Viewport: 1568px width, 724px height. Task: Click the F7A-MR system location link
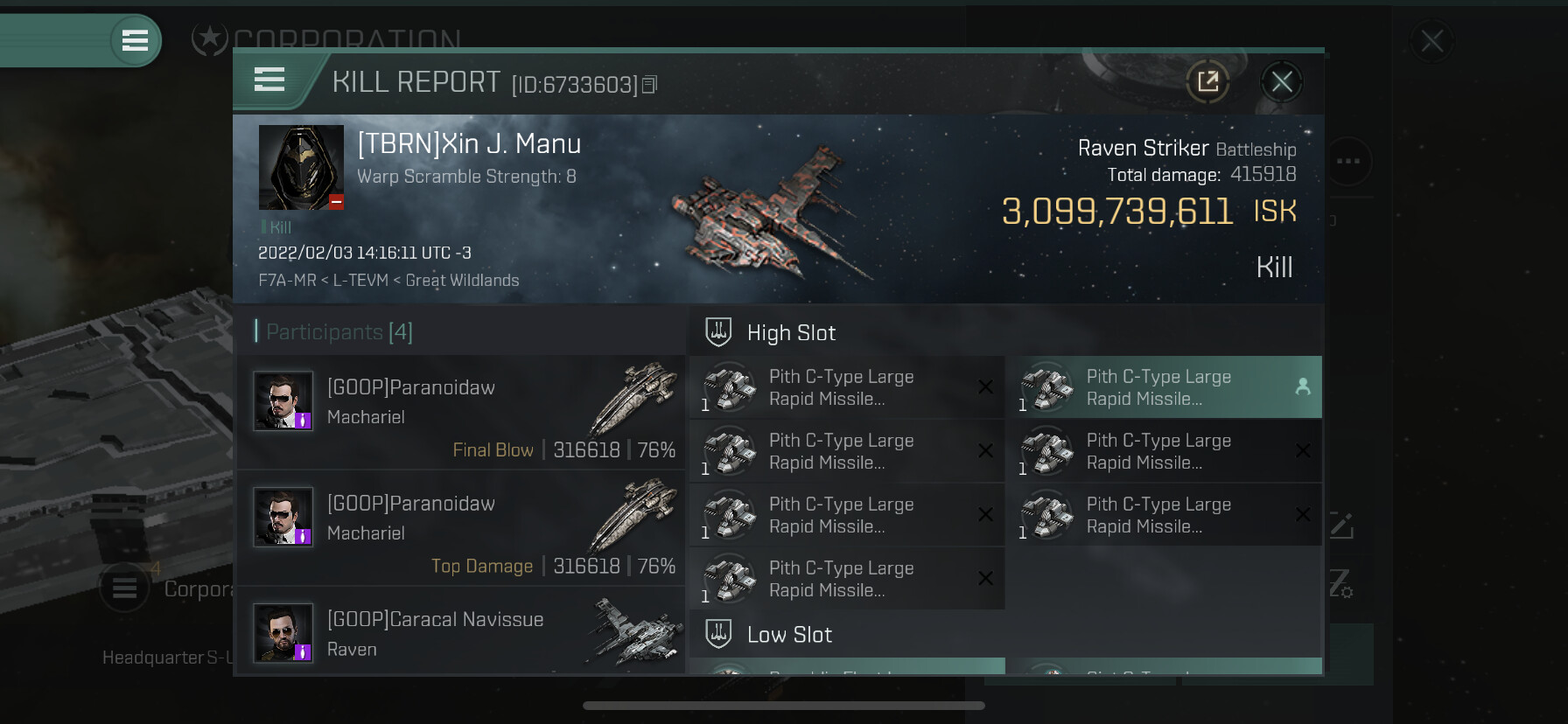287,281
